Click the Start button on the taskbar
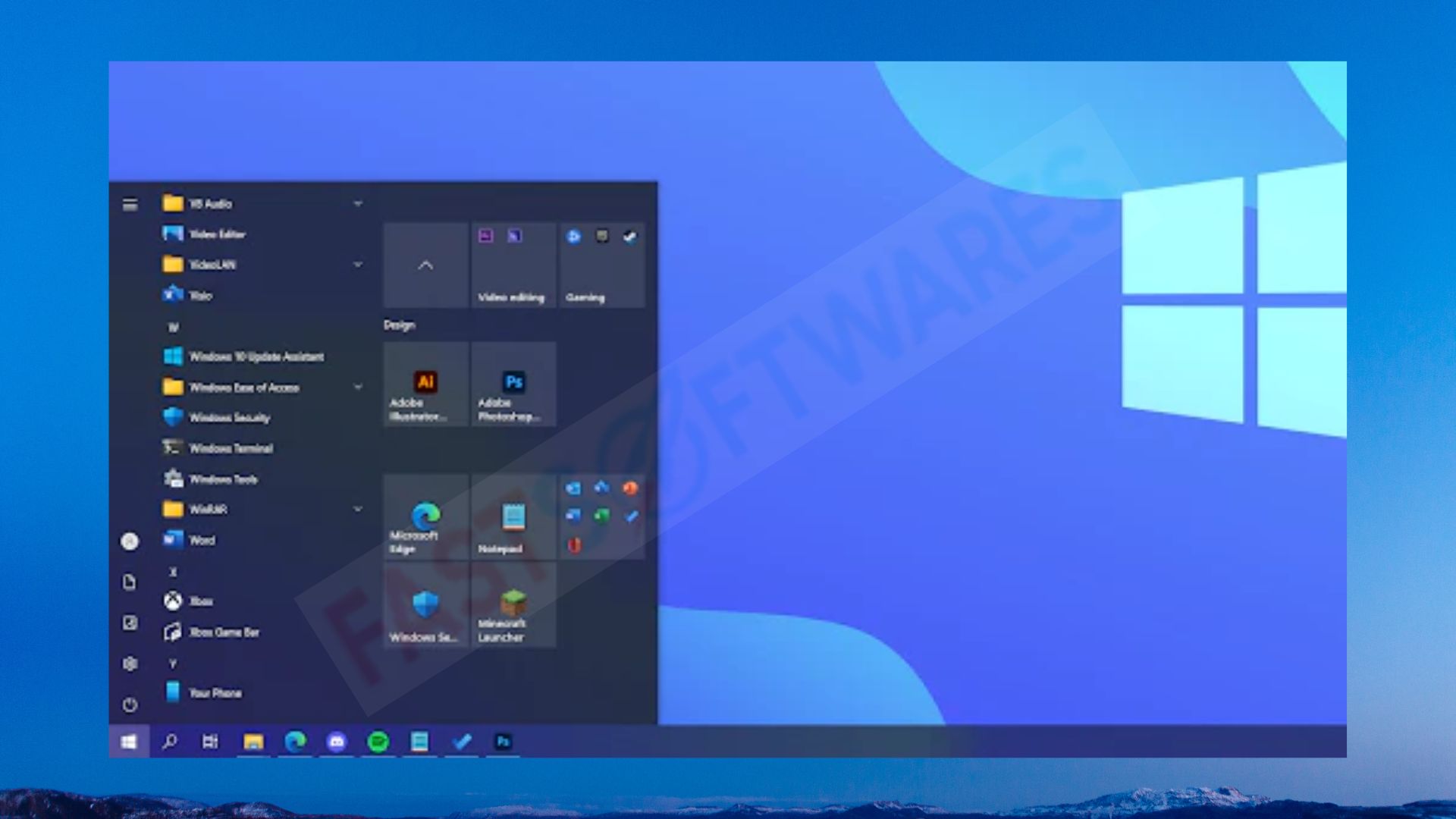 pos(129,742)
